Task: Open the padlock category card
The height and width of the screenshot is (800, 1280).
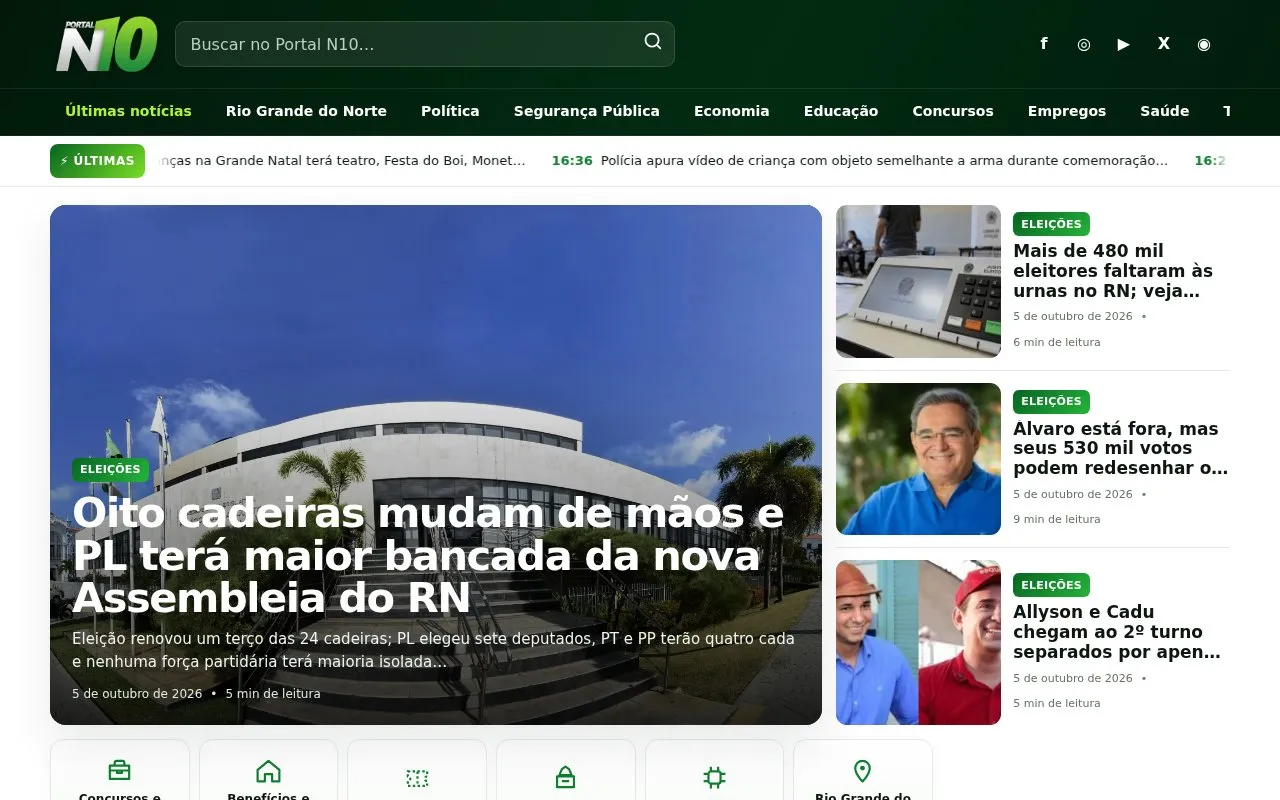Action: (565, 770)
